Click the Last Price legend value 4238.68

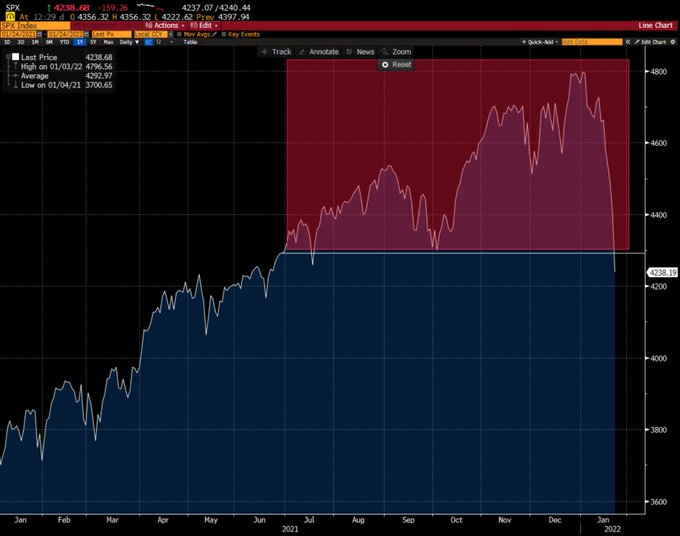[99, 57]
